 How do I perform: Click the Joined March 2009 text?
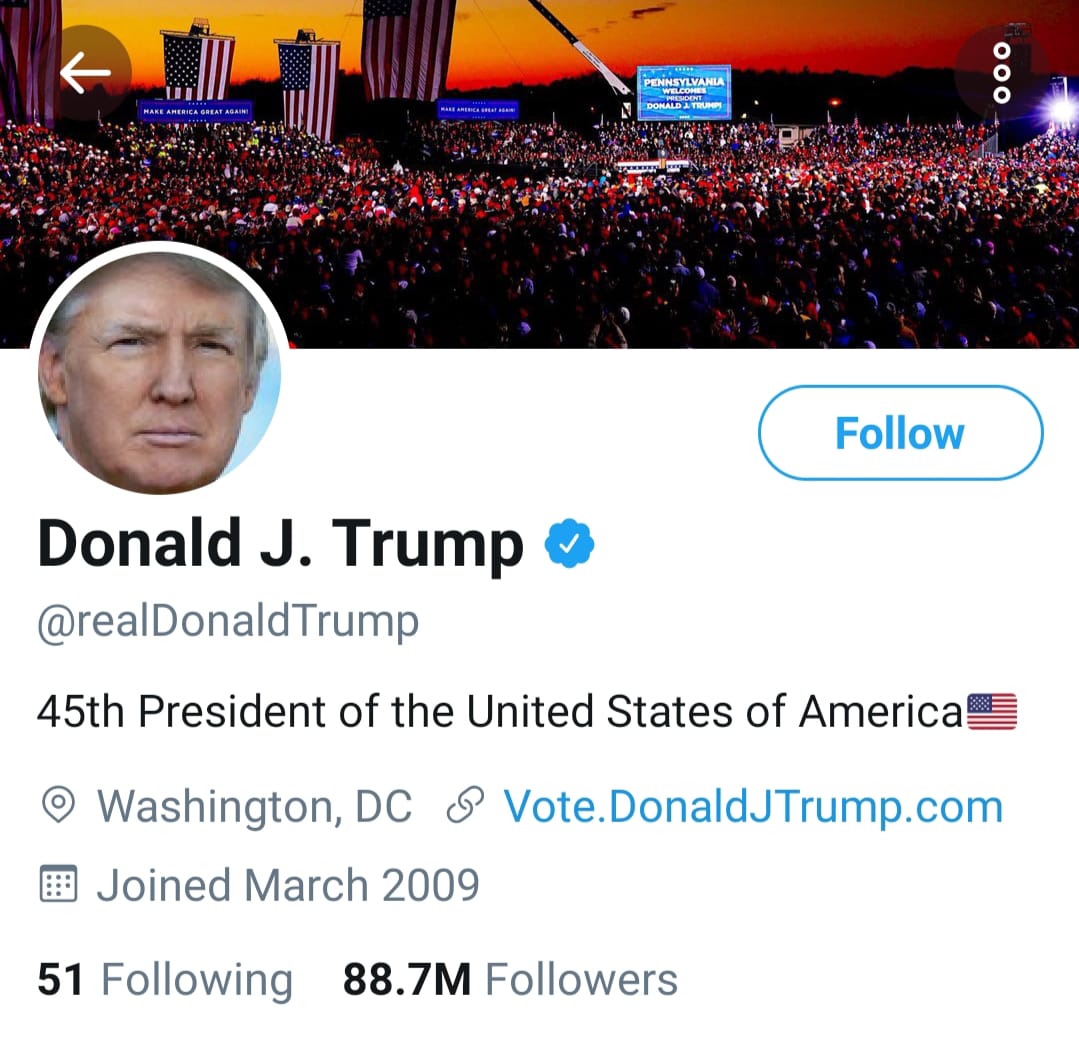(287, 885)
